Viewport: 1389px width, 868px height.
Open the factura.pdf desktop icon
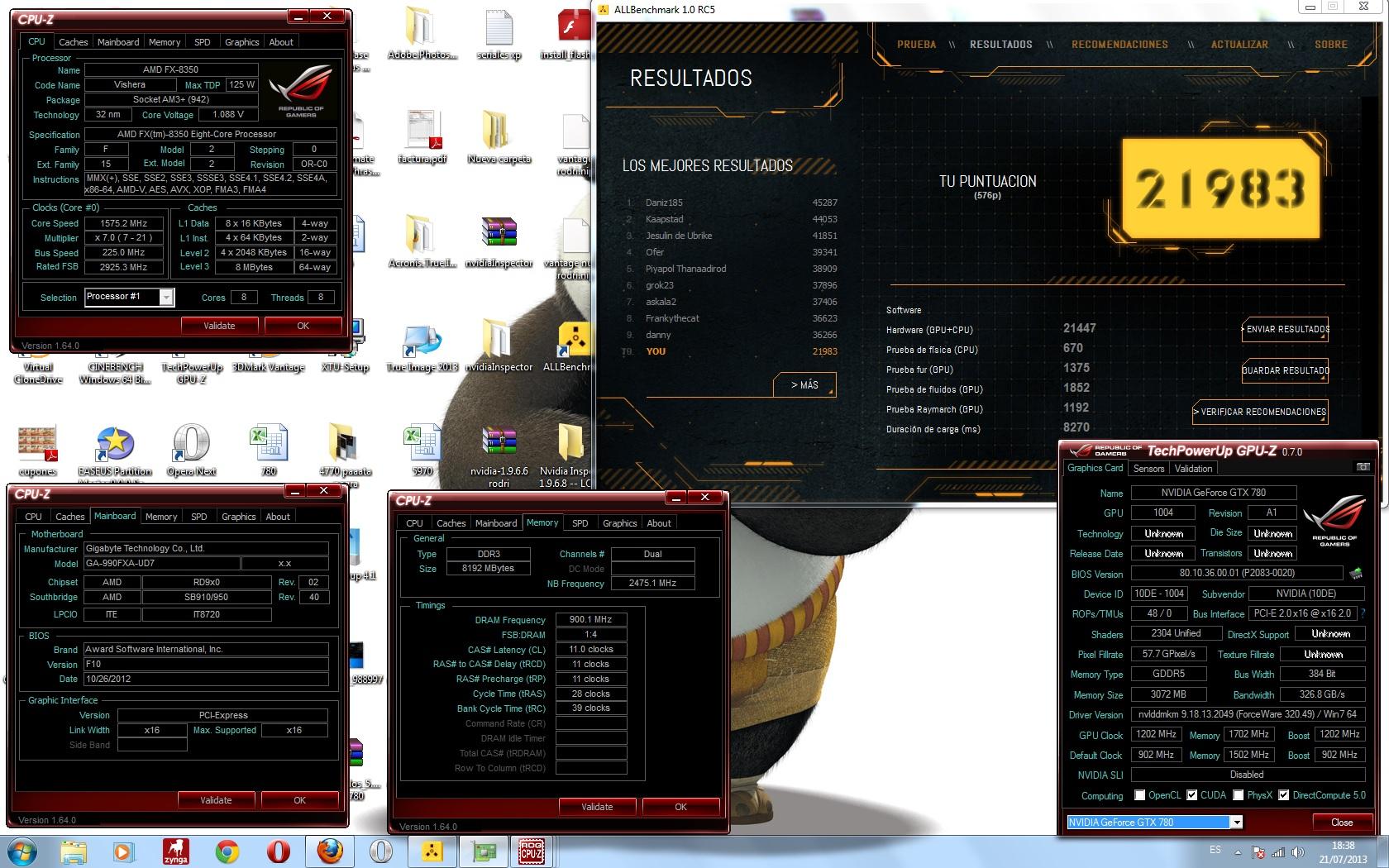(422, 136)
